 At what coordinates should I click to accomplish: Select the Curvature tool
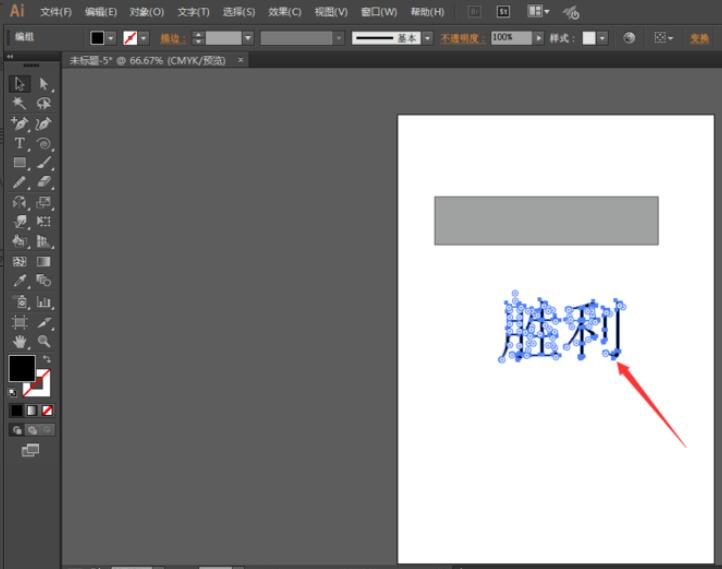(44, 123)
